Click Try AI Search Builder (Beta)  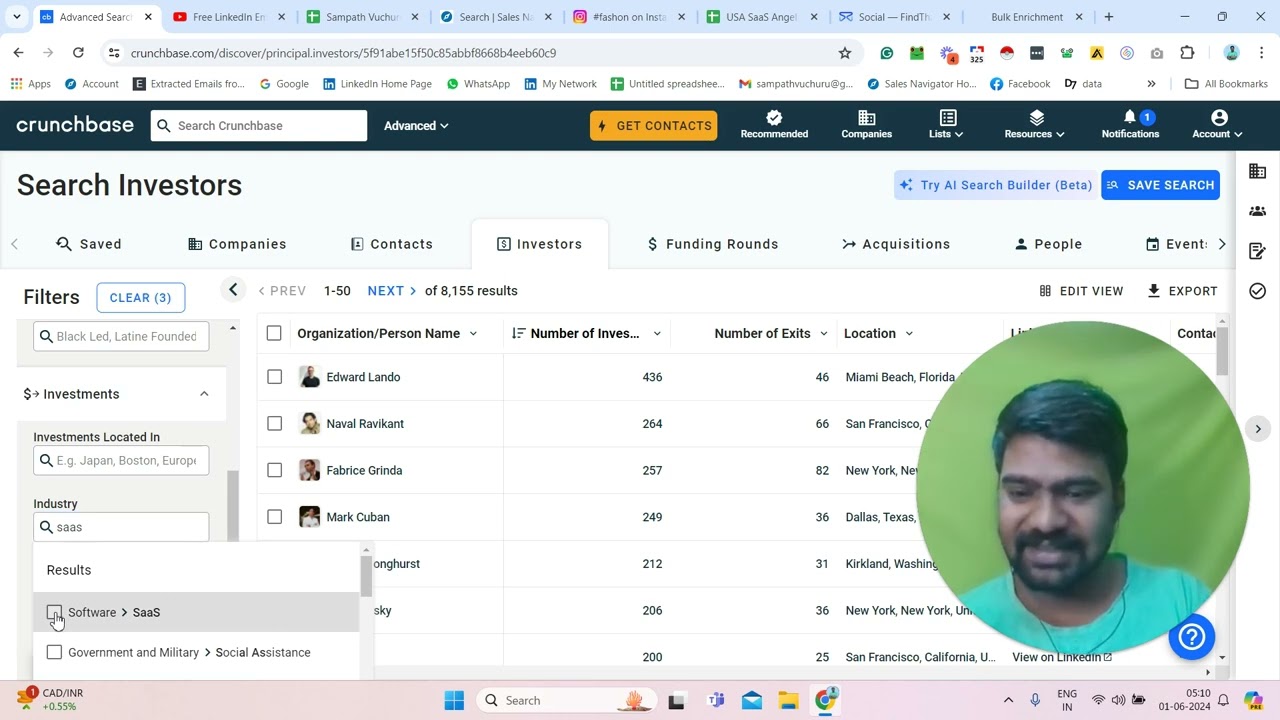pyautogui.click(x=995, y=185)
